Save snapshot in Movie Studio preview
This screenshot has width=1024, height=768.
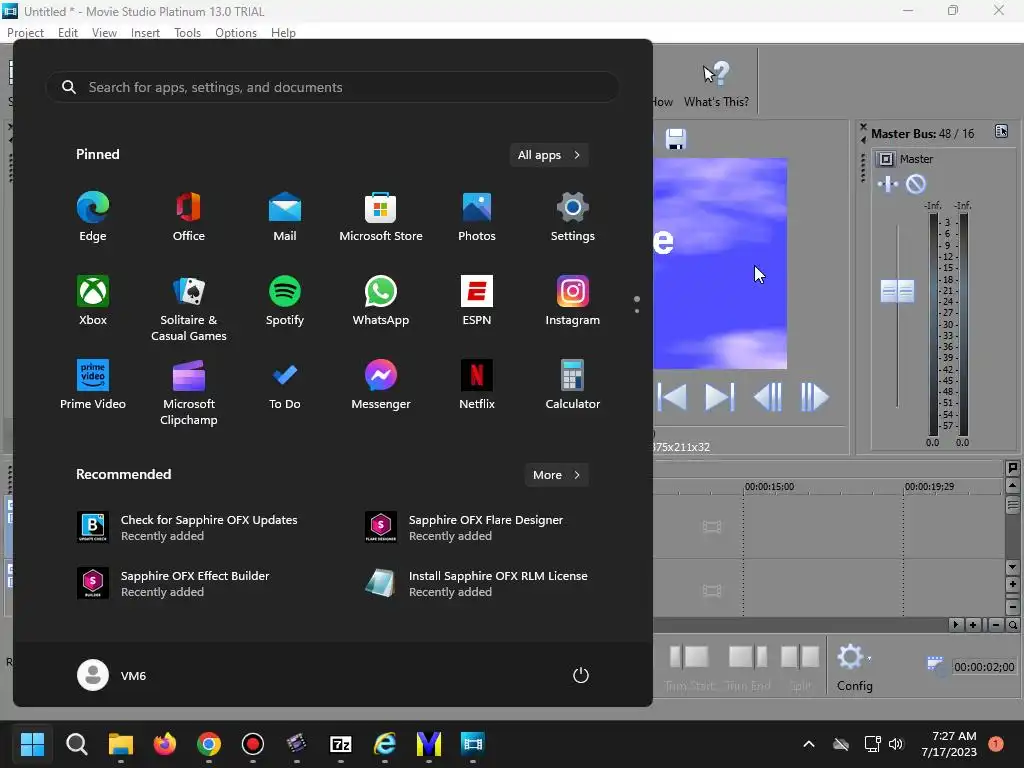coord(676,139)
